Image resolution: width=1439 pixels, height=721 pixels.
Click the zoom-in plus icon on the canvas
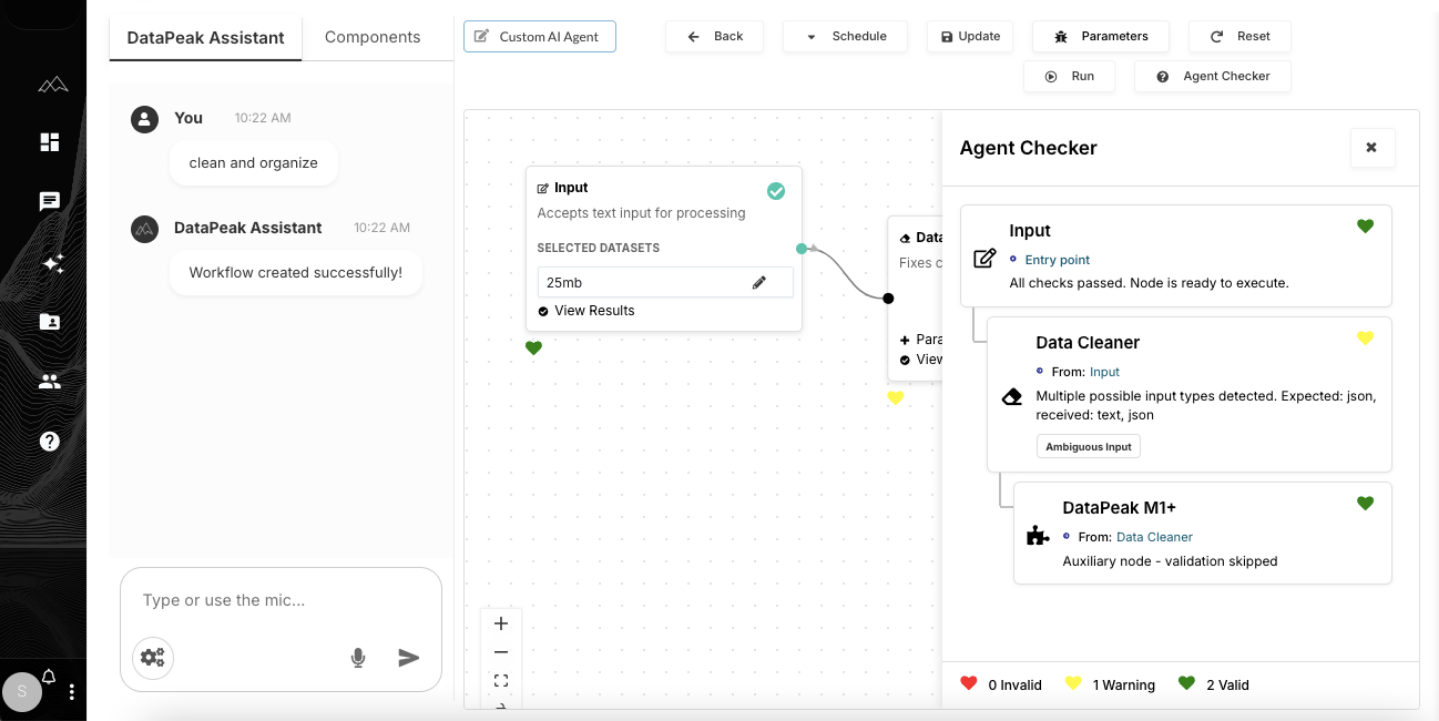tap(501, 622)
